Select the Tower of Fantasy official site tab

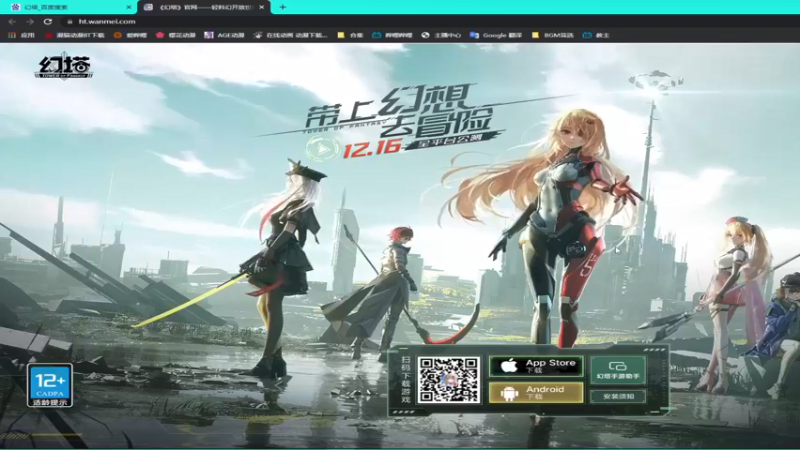[204, 7]
